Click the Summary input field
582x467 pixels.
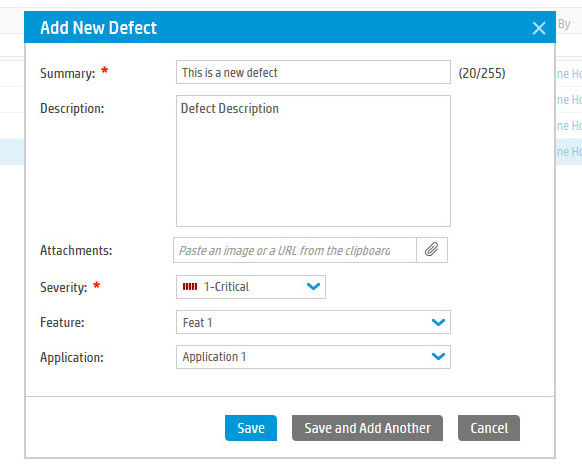[x=313, y=72]
